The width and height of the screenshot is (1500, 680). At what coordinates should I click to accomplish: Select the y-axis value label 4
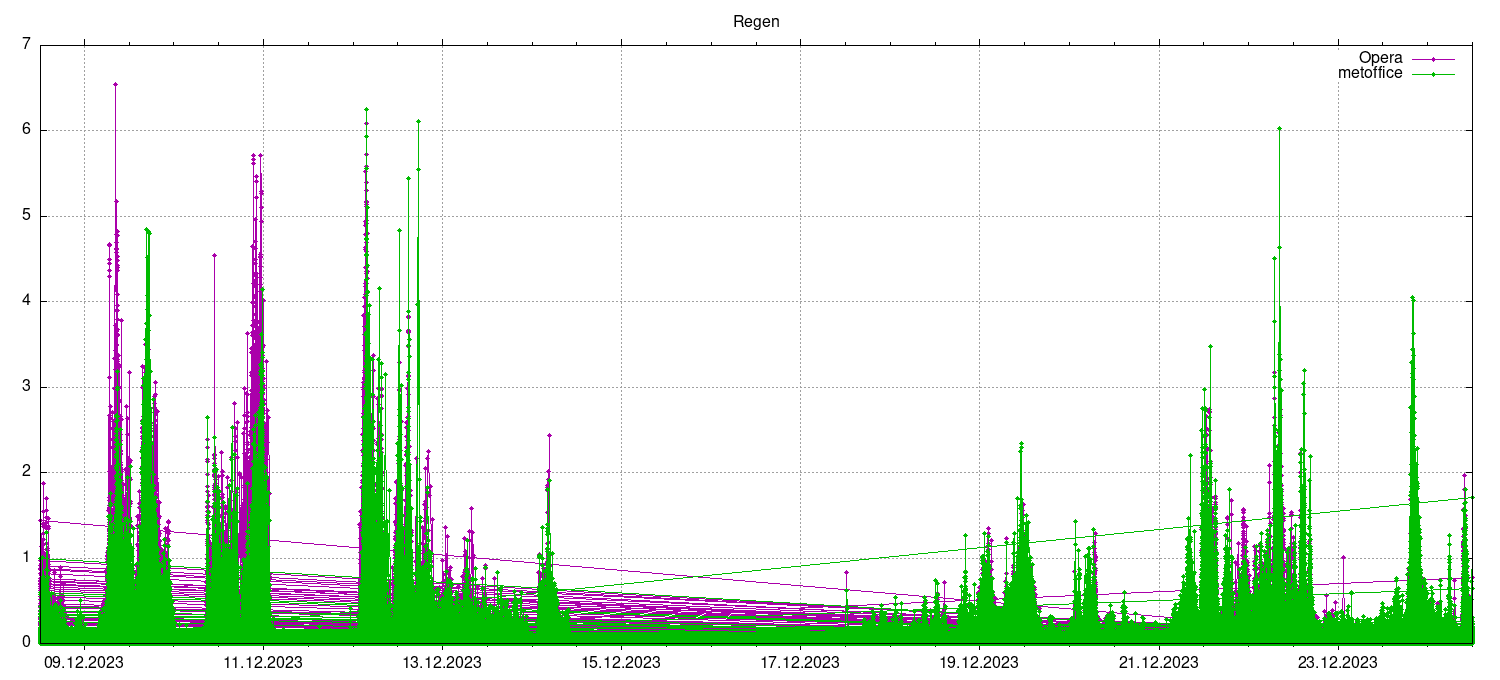26,301
